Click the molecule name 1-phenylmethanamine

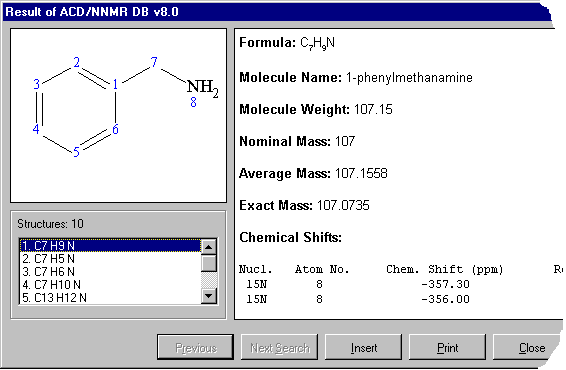coord(409,78)
